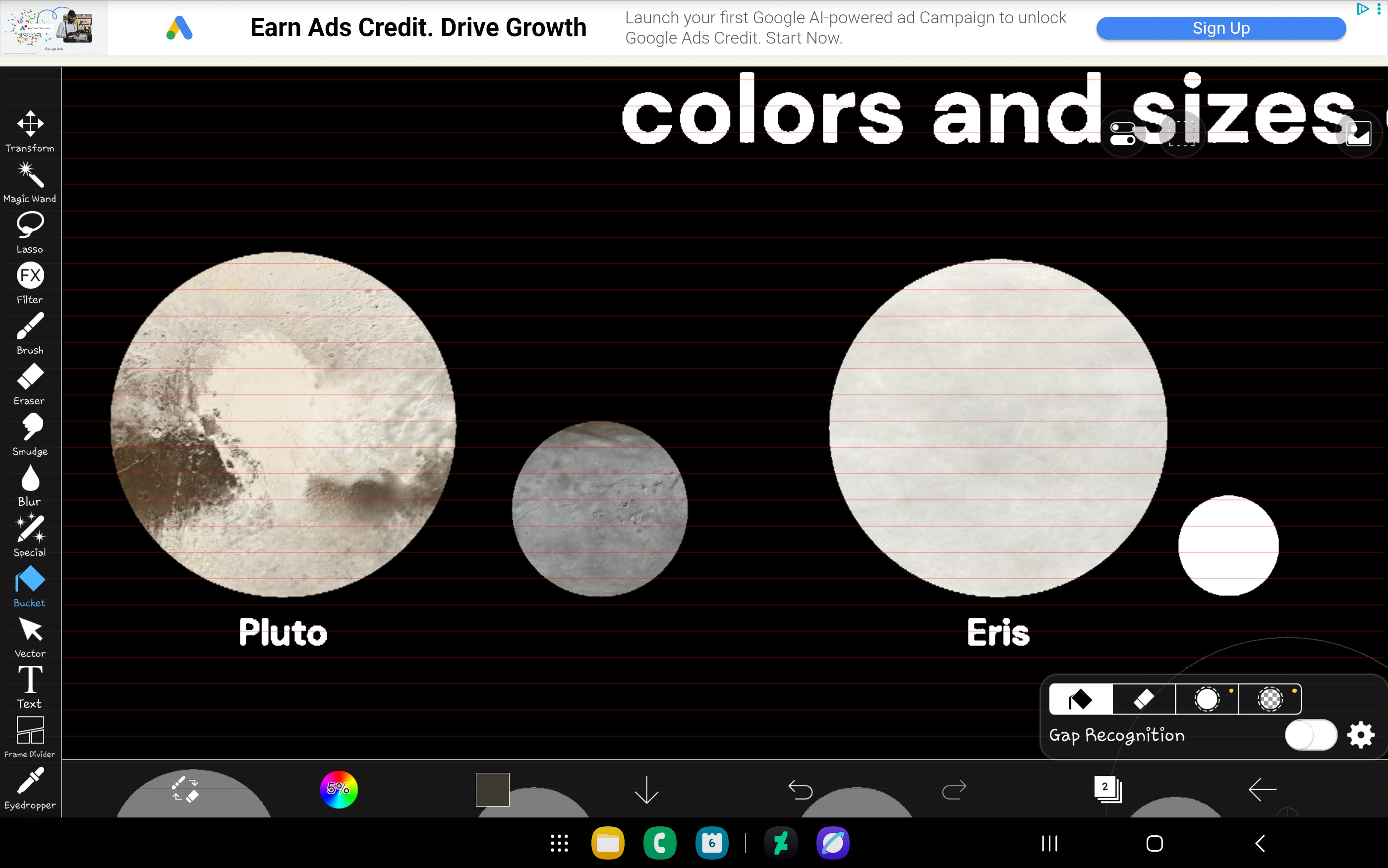Redo the last undone action

[954, 790]
